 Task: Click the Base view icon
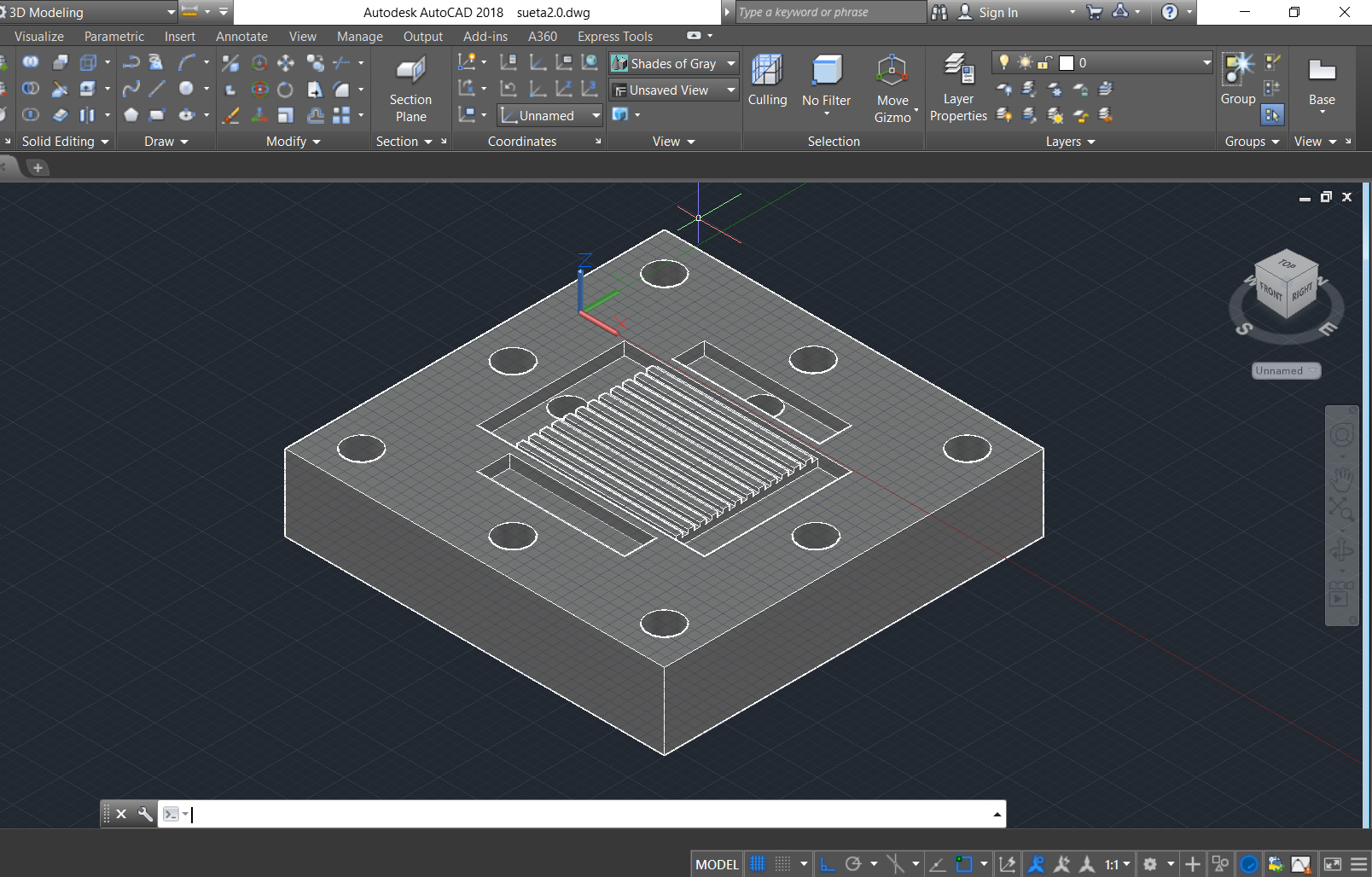tap(1322, 81)
